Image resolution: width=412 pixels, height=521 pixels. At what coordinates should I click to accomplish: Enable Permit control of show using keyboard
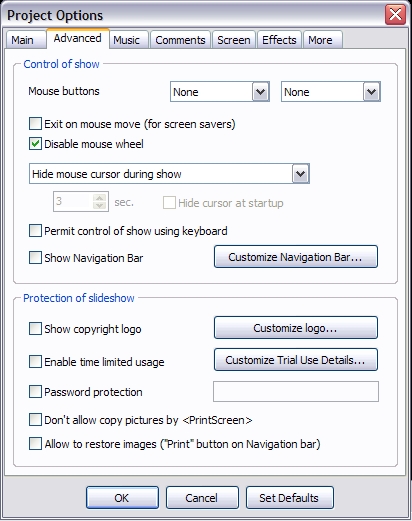[35, 231]
